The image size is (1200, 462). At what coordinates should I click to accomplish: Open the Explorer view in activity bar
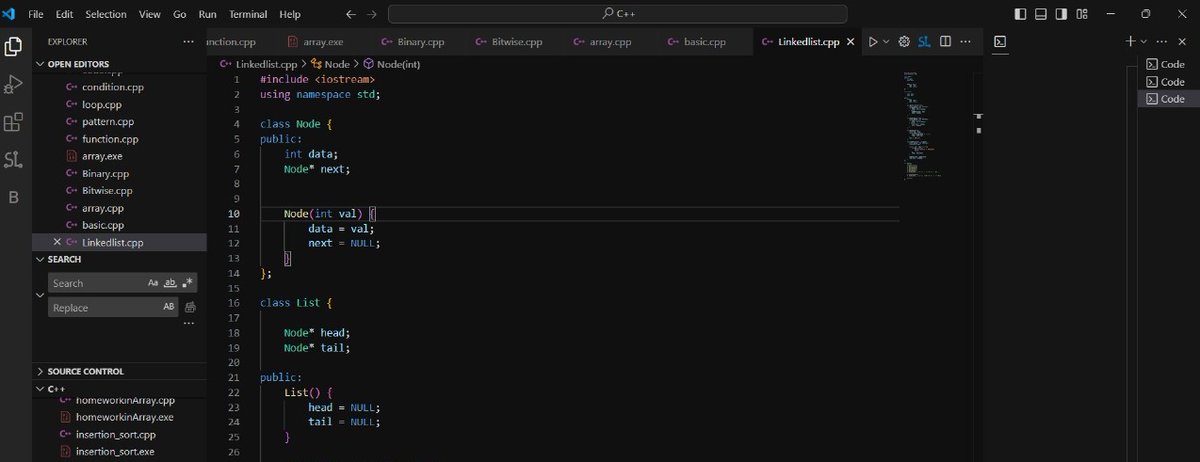point(14,47)
